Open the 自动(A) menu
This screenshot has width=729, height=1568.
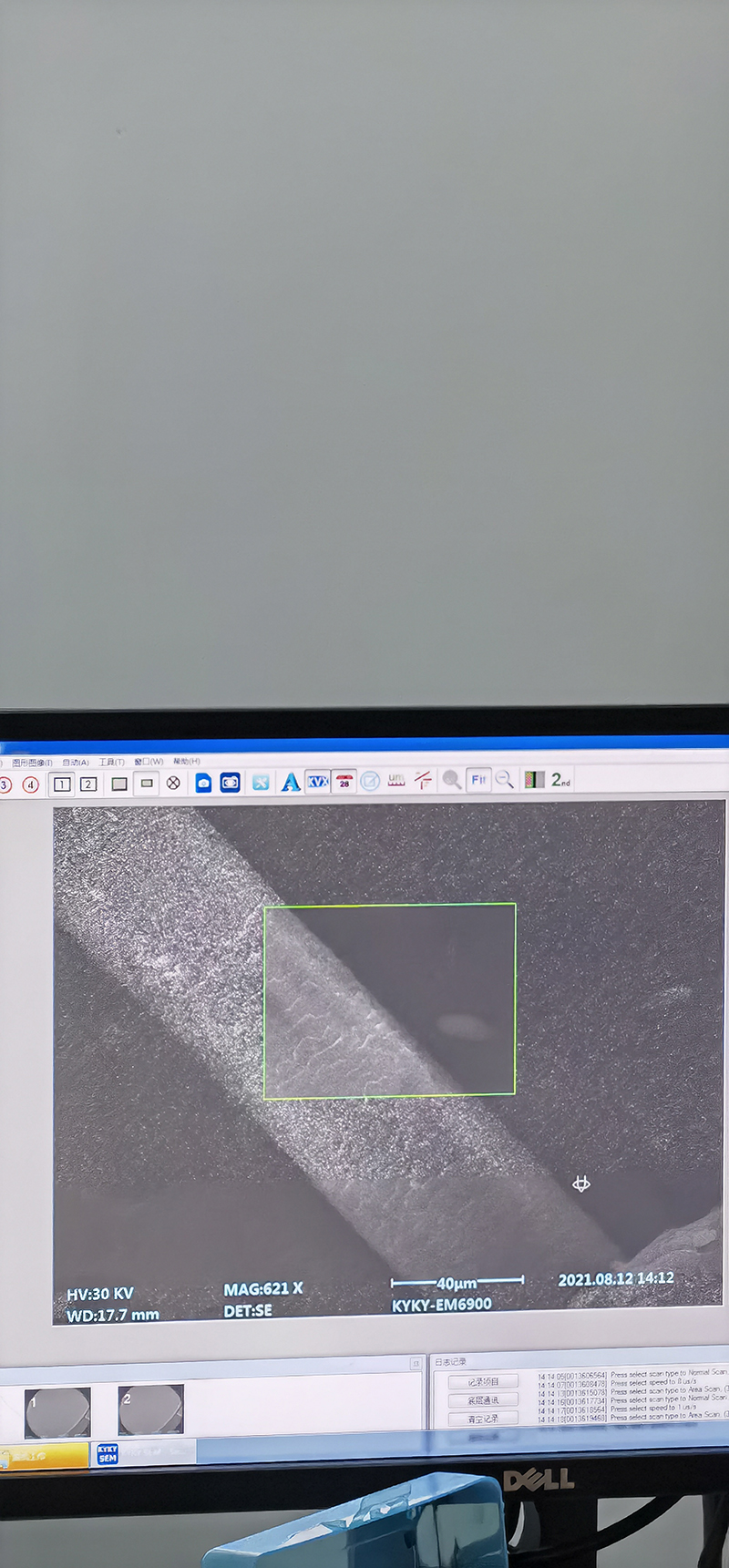[76, 763]
